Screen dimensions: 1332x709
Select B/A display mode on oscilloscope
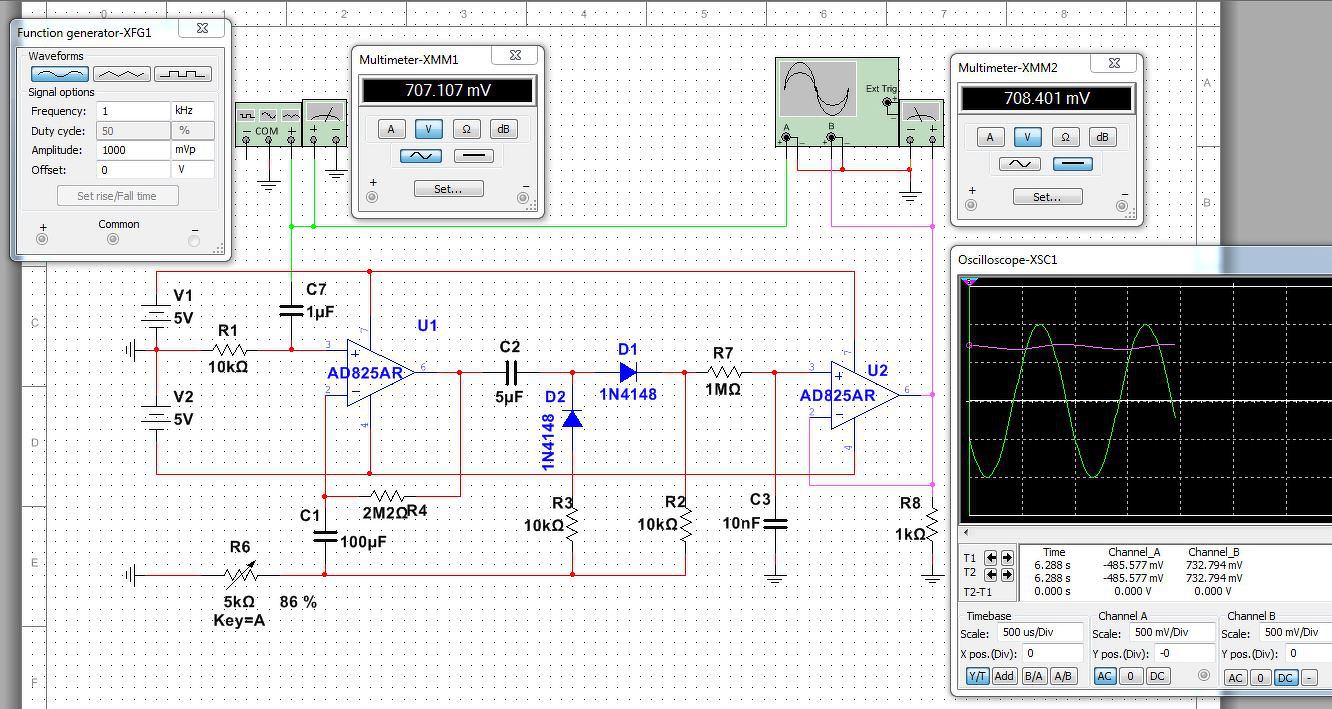coord(1034,676)
